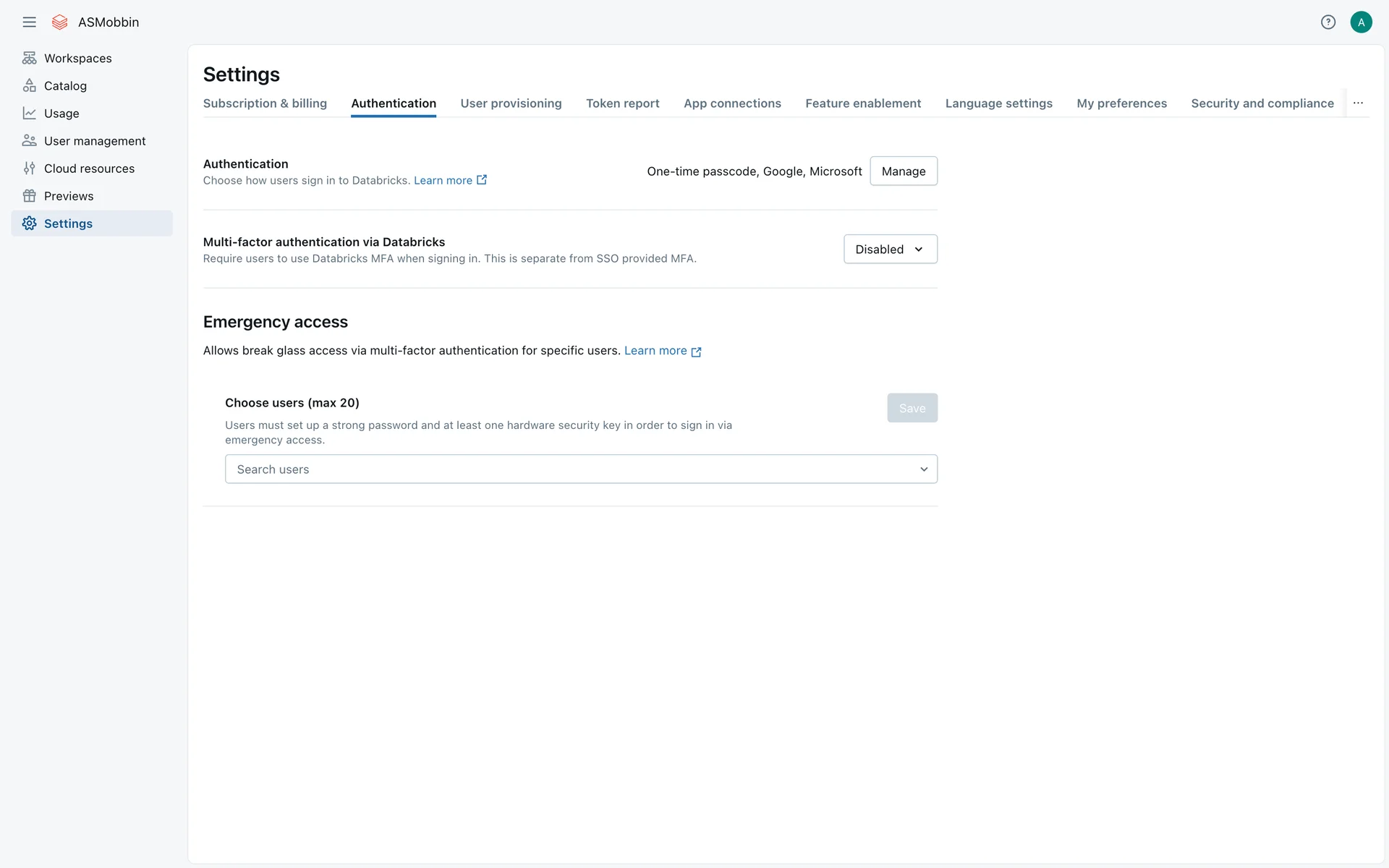Open Cloud resources in the sidebar
This screenshot has height=868, width=1389.
coord(89,169)
